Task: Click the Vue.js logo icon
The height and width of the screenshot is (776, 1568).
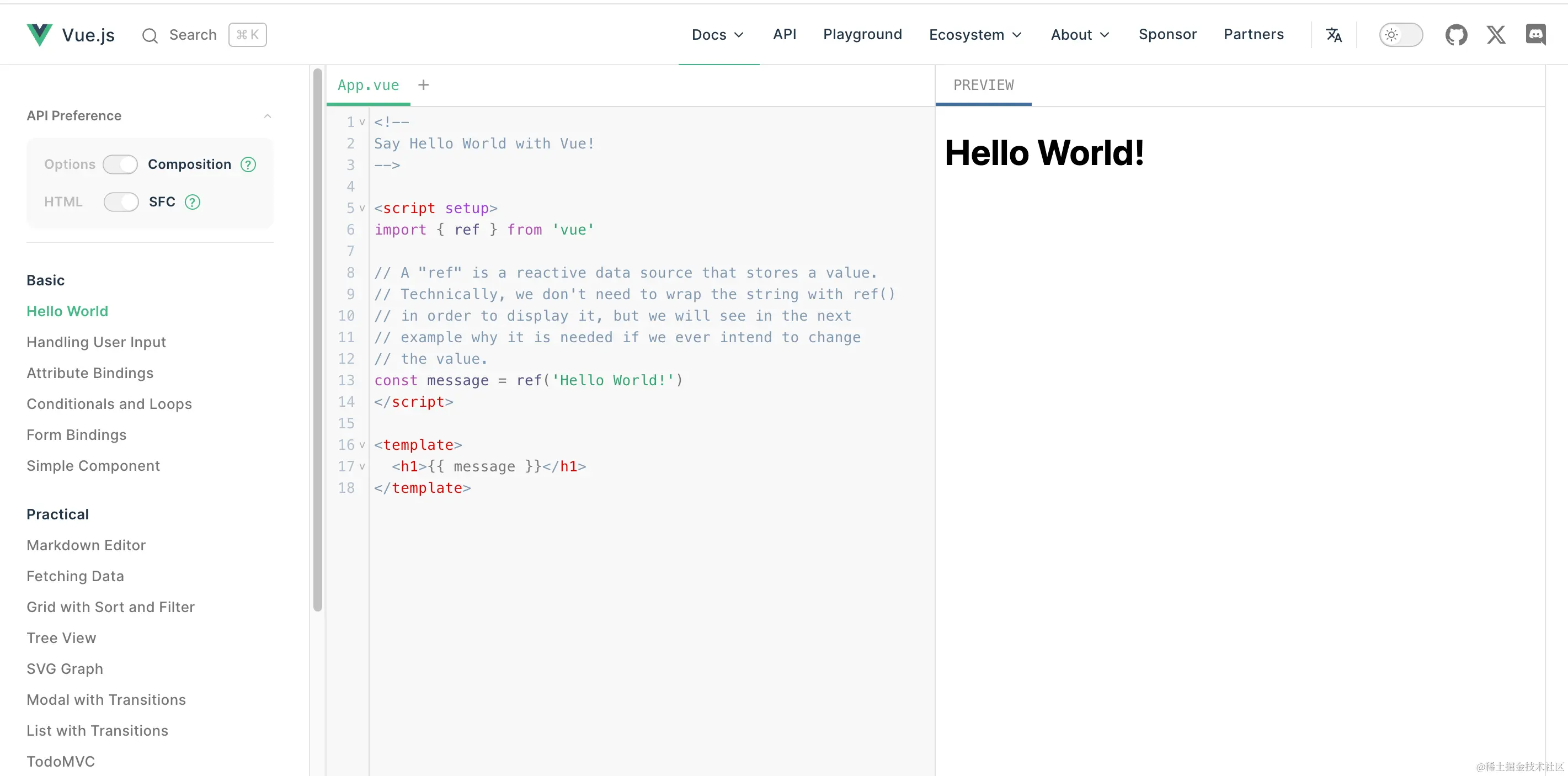Action: point(40,35)
